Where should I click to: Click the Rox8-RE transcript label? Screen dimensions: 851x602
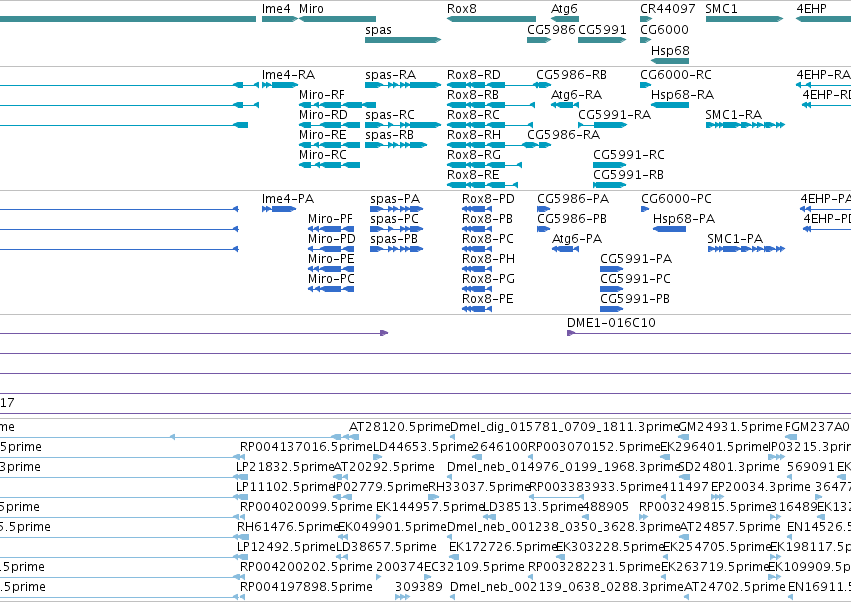(x=473, y=175)
